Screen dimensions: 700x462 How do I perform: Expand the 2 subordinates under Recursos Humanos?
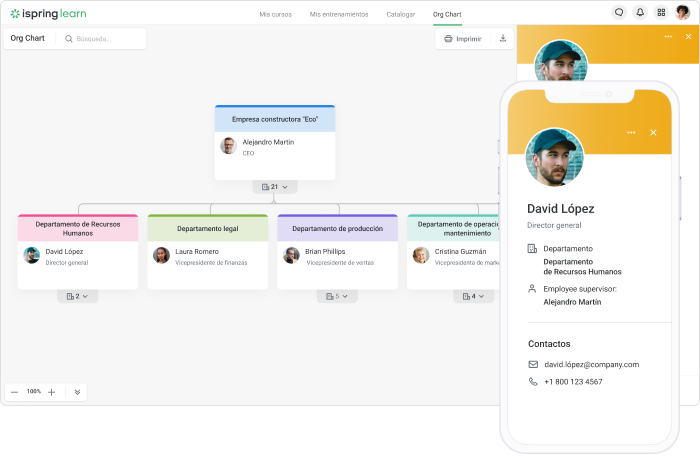77,296
